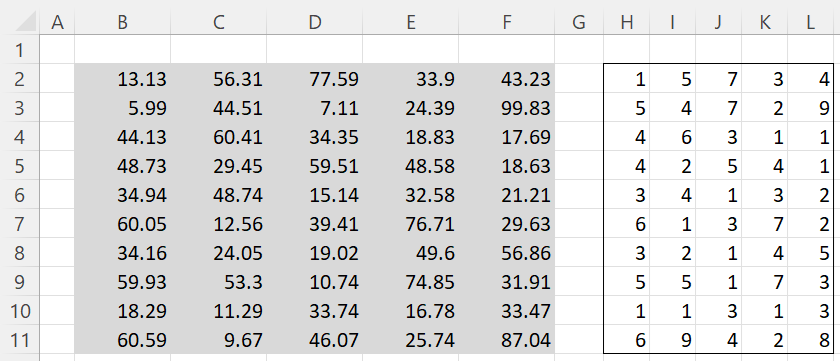Click cell I11 containing 9
Screen dimensions: 840x361
click(x=672, y=339)
